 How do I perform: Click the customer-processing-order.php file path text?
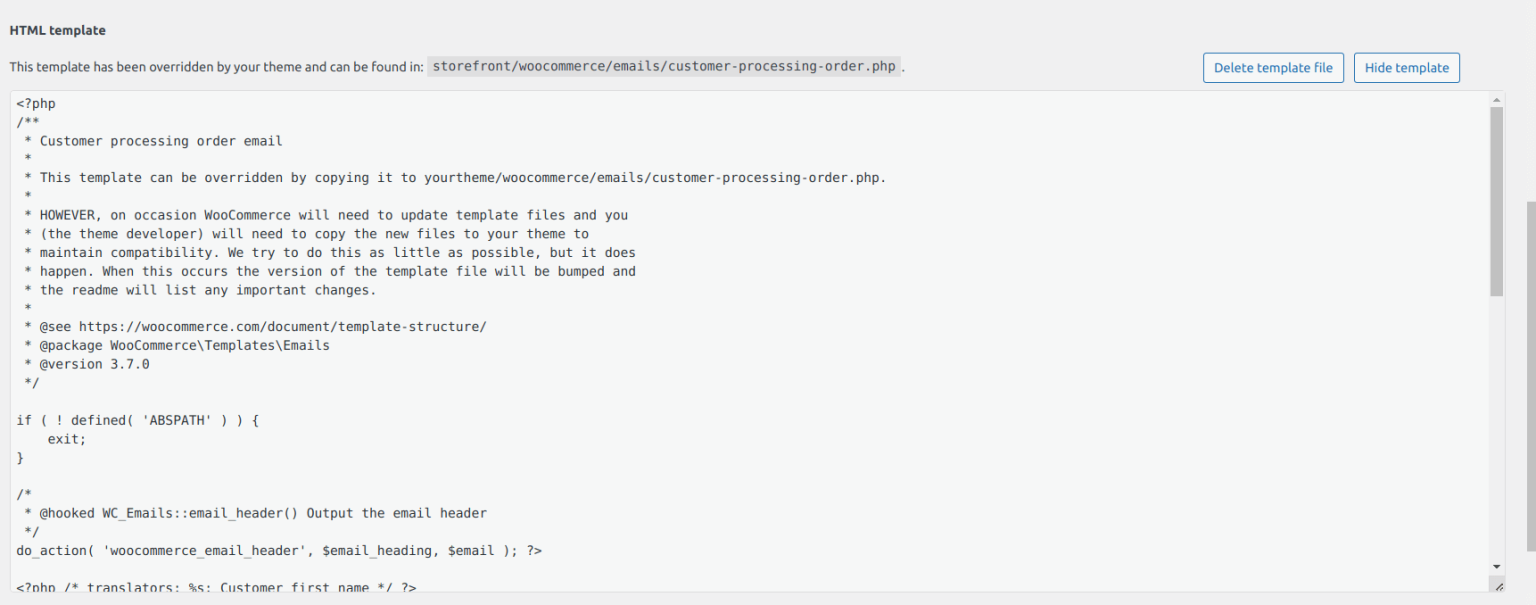[x=664, y=66]
